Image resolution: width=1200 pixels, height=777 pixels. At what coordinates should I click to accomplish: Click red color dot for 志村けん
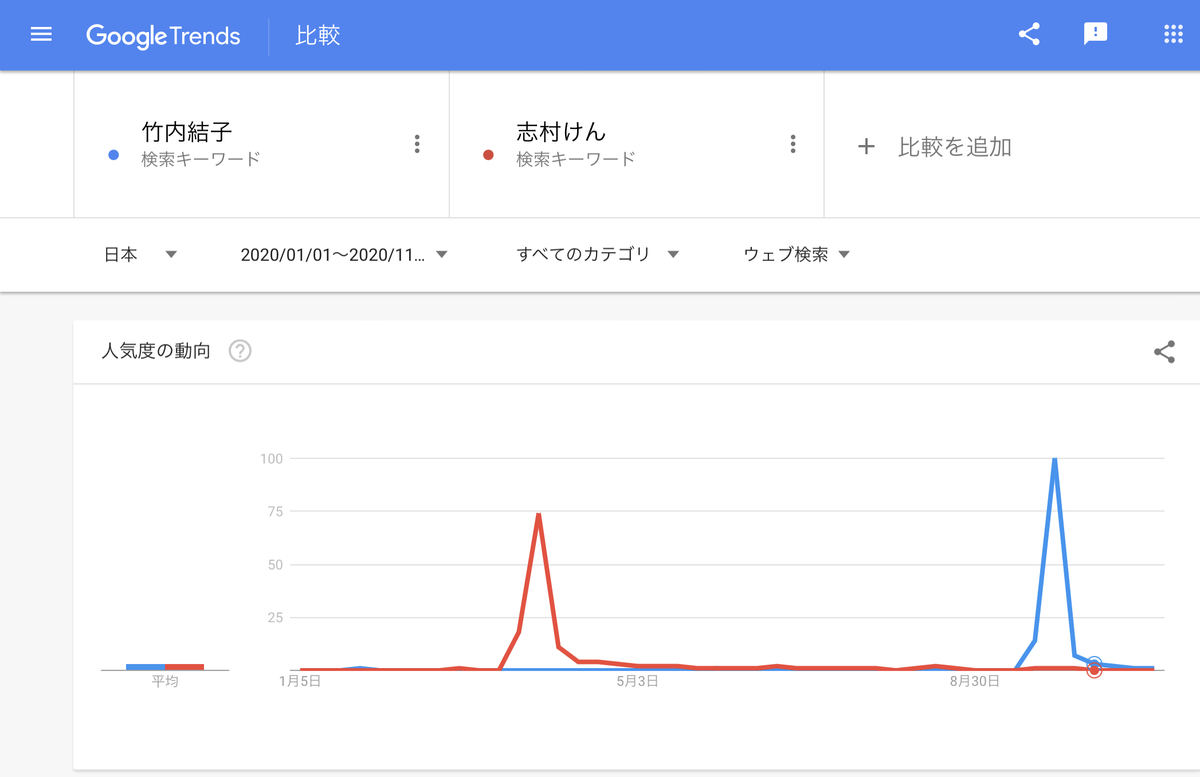pyautogui.click(x=488, y=155)
